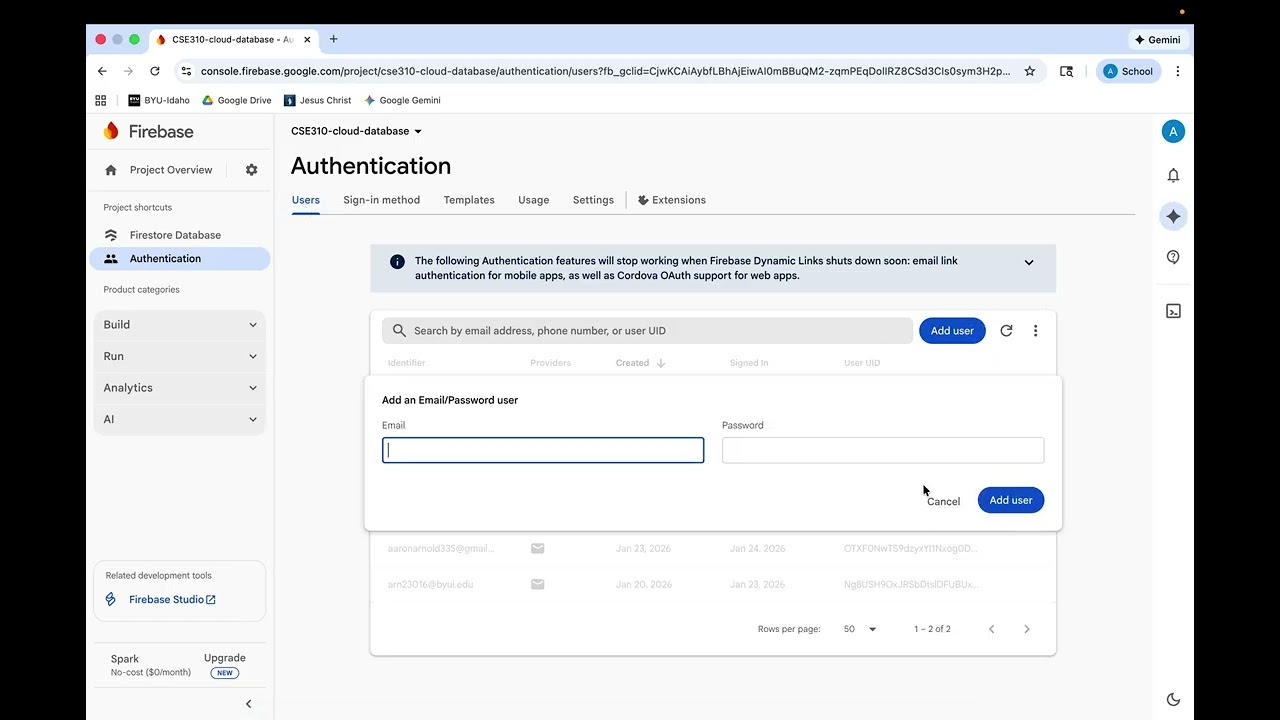1280x720 pixels.
Task: Click browser back arrow
Action: [102, 71]
